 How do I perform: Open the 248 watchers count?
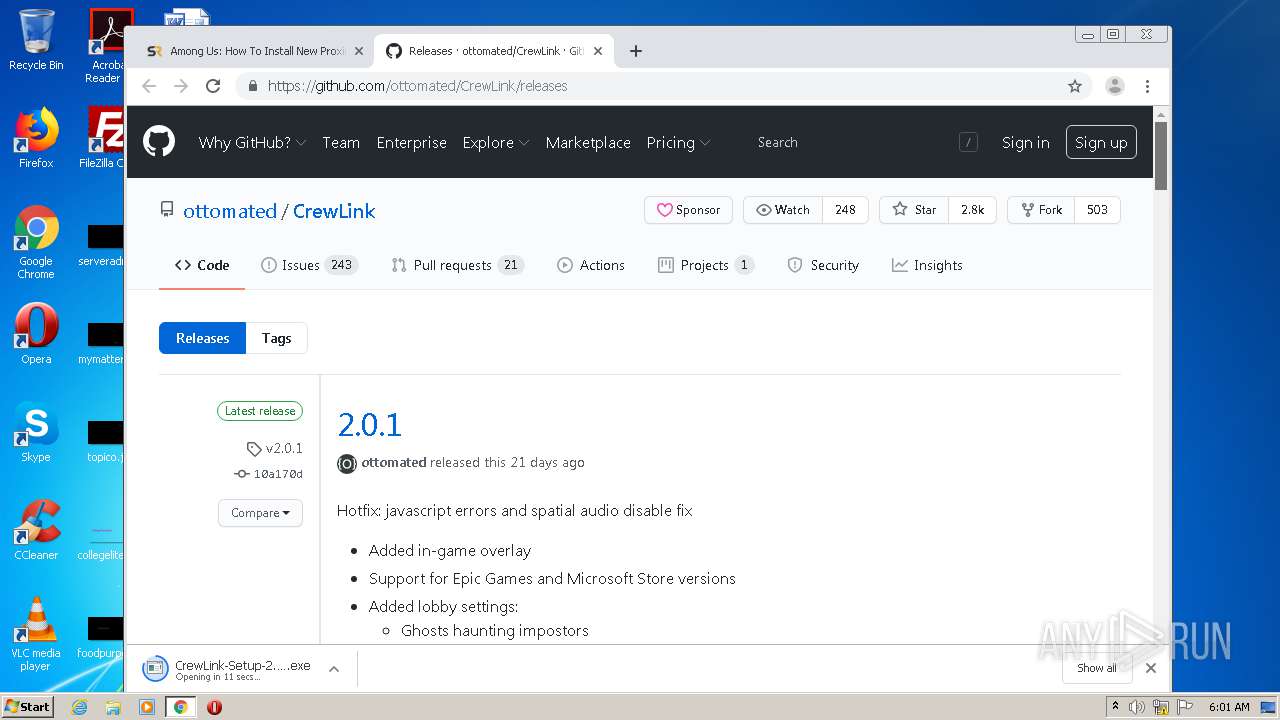tap(845, 210)
